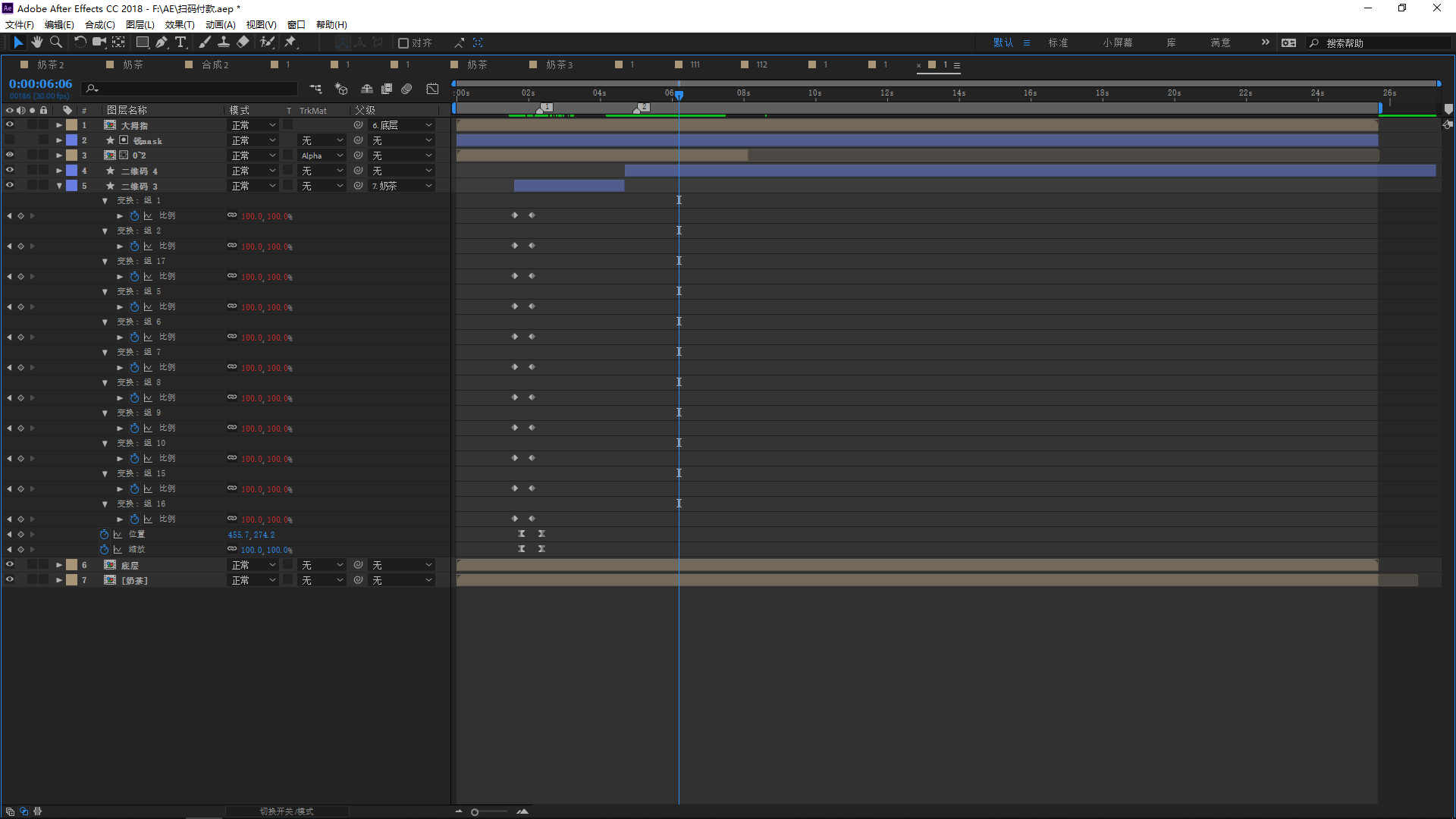Image resolution: width=1456 pixels, height=819 pixels.
Task: Select the Clone Stamp tool
Action: 224,42
